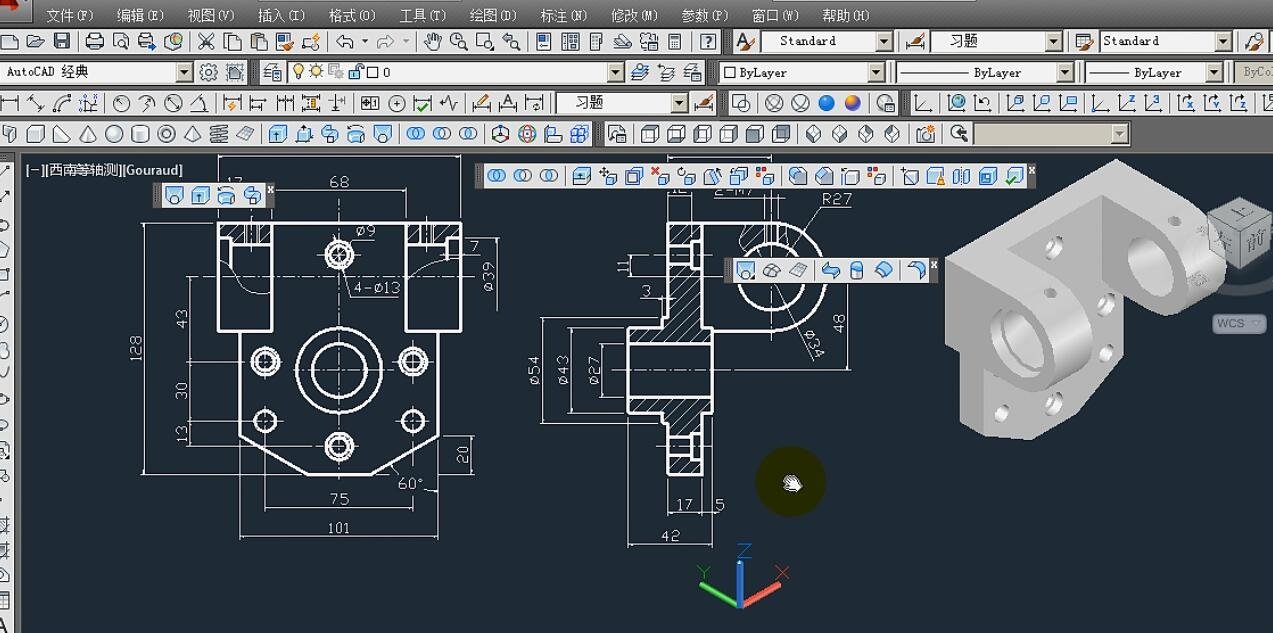Open the Help question mark icon

(x=708, y=41)
